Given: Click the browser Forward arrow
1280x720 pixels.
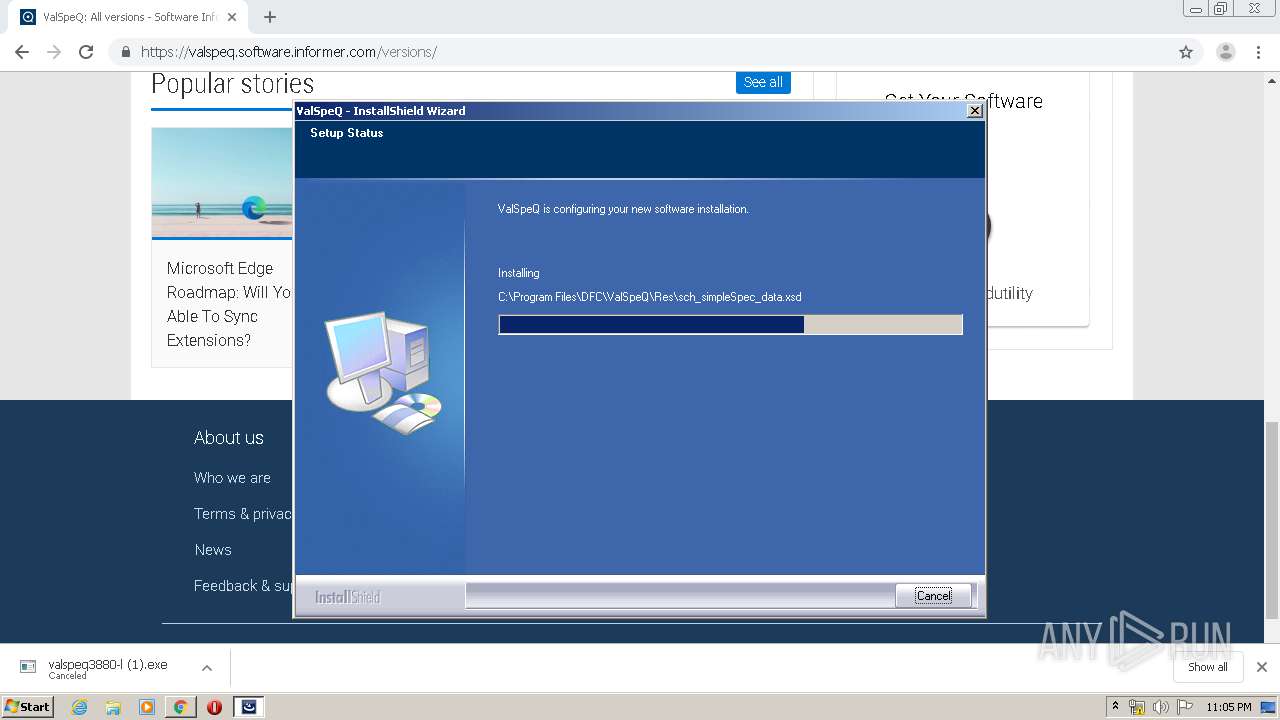Looking at the screenshot, I should click(54, 52).
